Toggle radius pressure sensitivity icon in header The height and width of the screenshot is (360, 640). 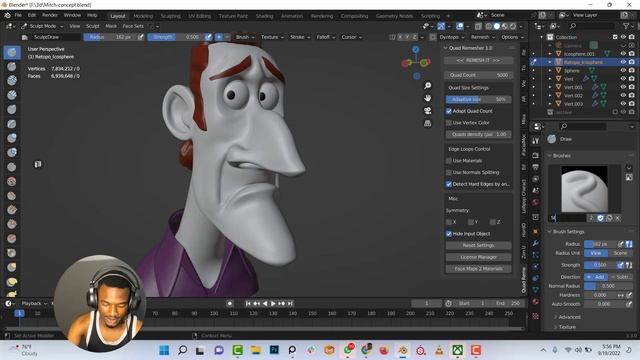point(140,37)
